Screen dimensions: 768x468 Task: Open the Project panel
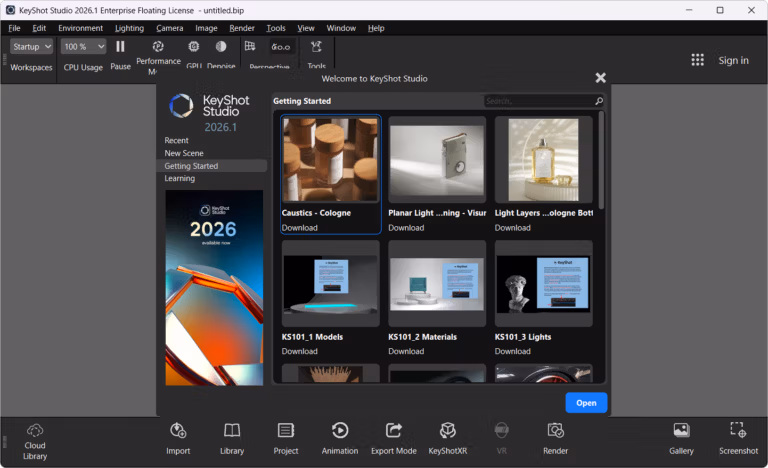286,439
